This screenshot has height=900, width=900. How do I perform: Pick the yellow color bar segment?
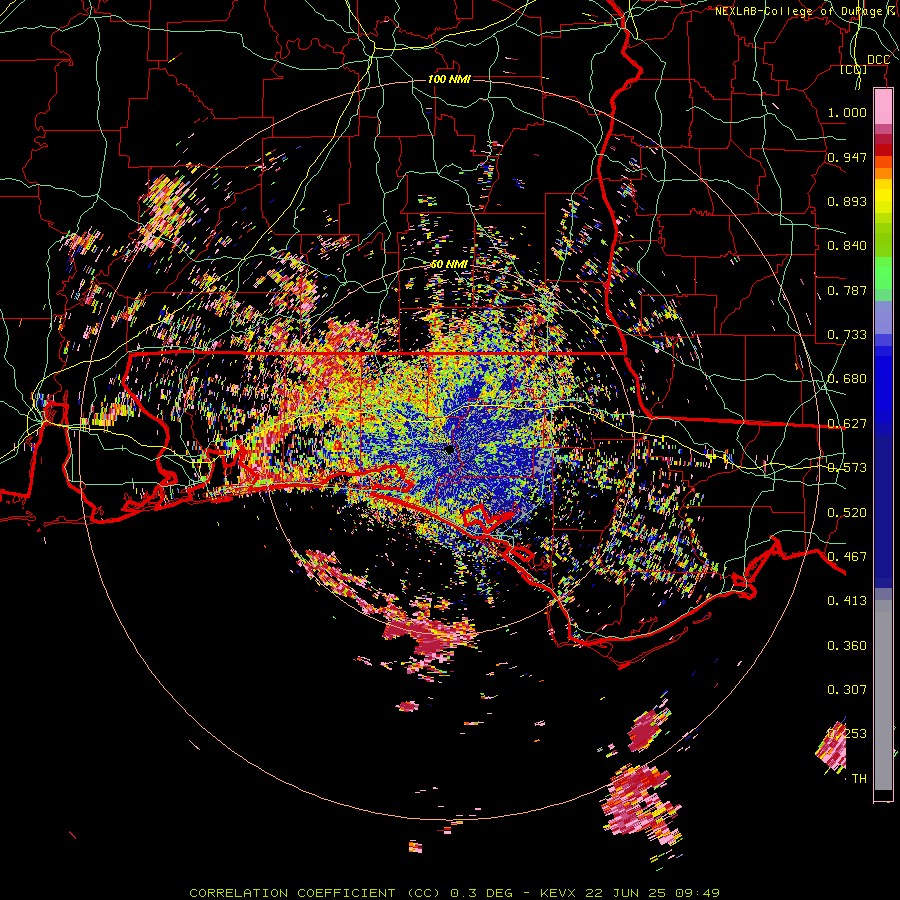[883, 196]
